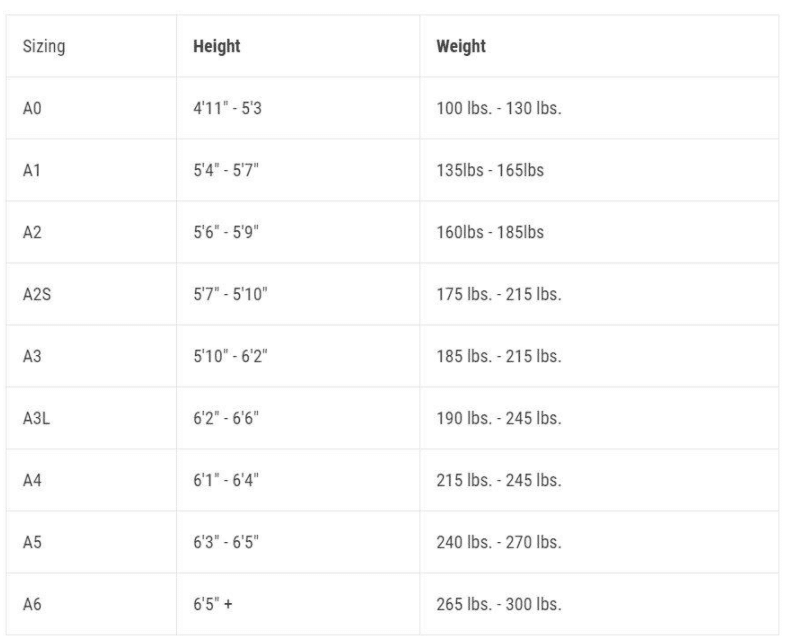Click the height range 4'11" - 5'3
This screenshot has height=644, width=786.
(x=228, y=108)
